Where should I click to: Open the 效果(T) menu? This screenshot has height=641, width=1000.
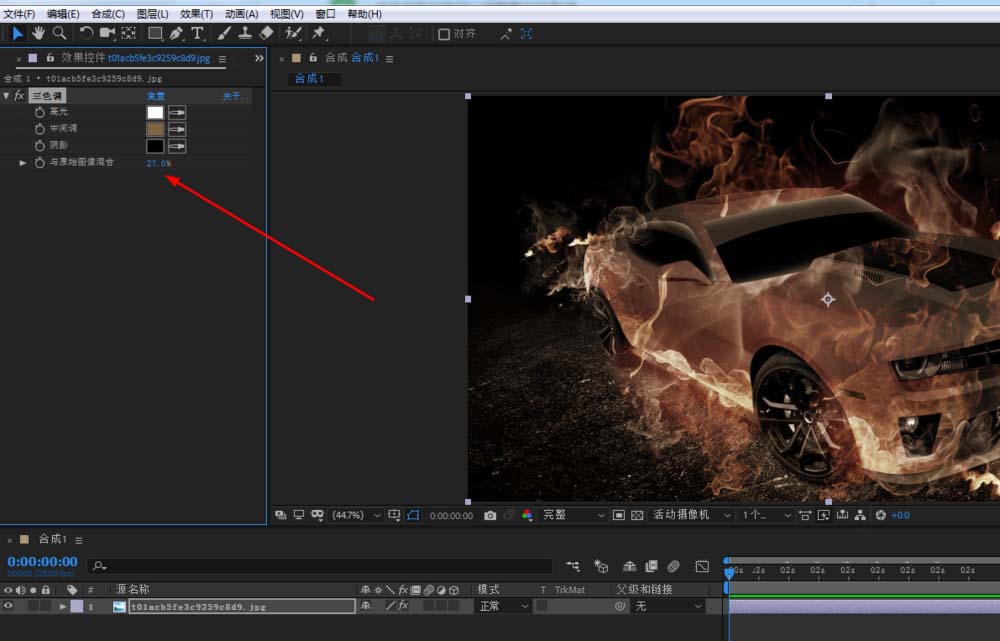(x=196, y=14)
